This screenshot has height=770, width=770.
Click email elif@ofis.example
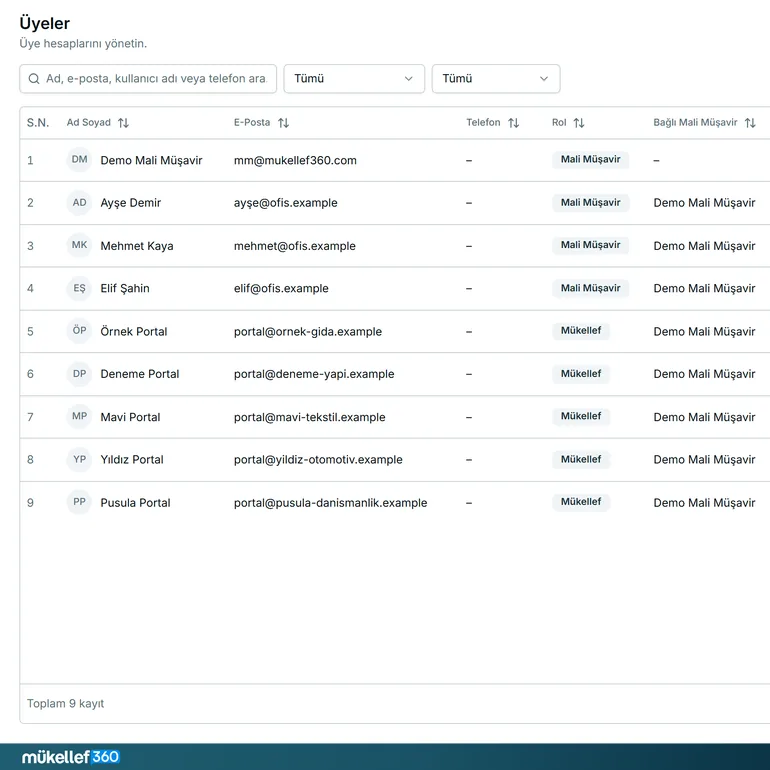281,288
